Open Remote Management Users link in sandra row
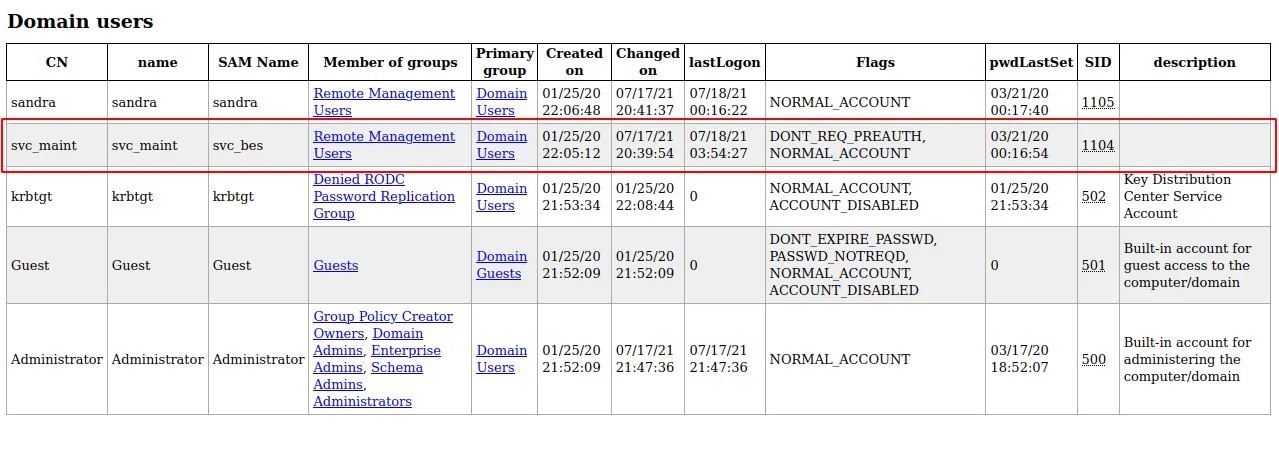Screen dimensions: 1279x456 click(x=384, y=94)
